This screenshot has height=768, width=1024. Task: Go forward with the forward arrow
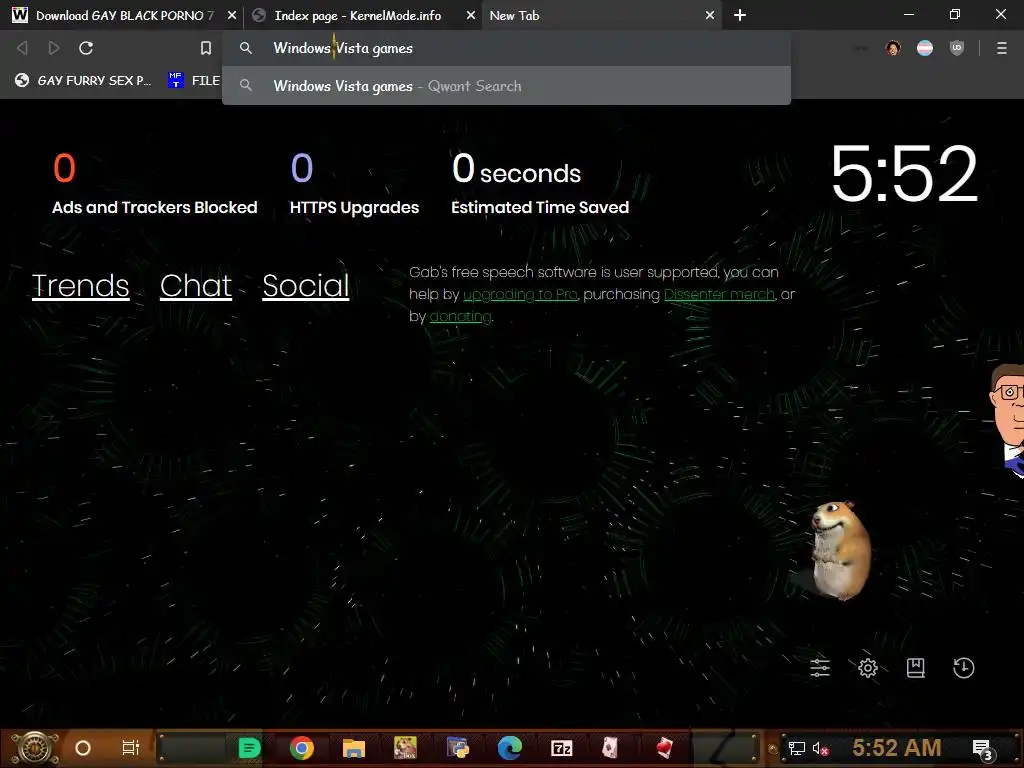pos(54,48)
